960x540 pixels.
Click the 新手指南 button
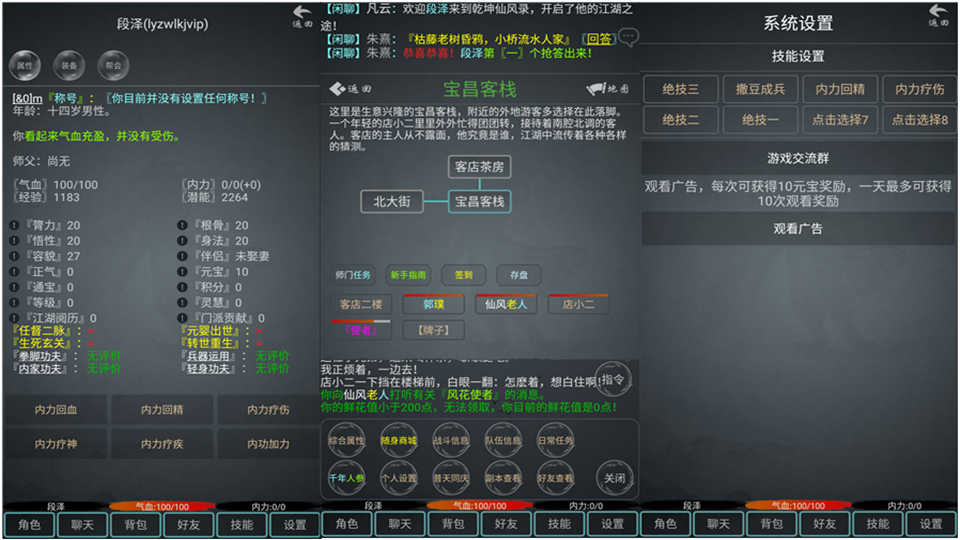[408, 275]
